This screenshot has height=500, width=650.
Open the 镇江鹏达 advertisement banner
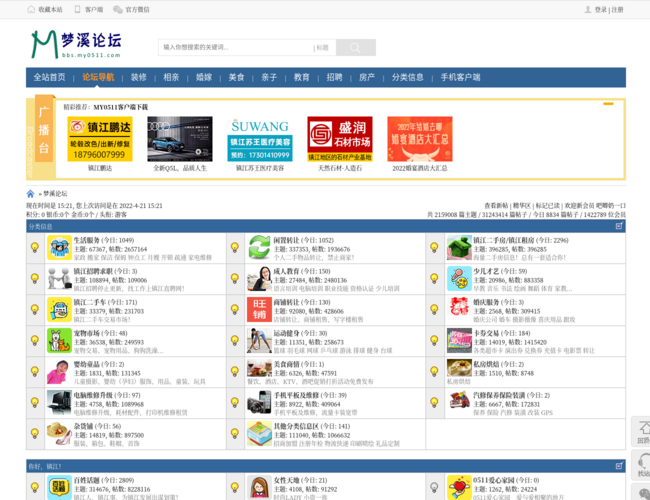point(100,139)
